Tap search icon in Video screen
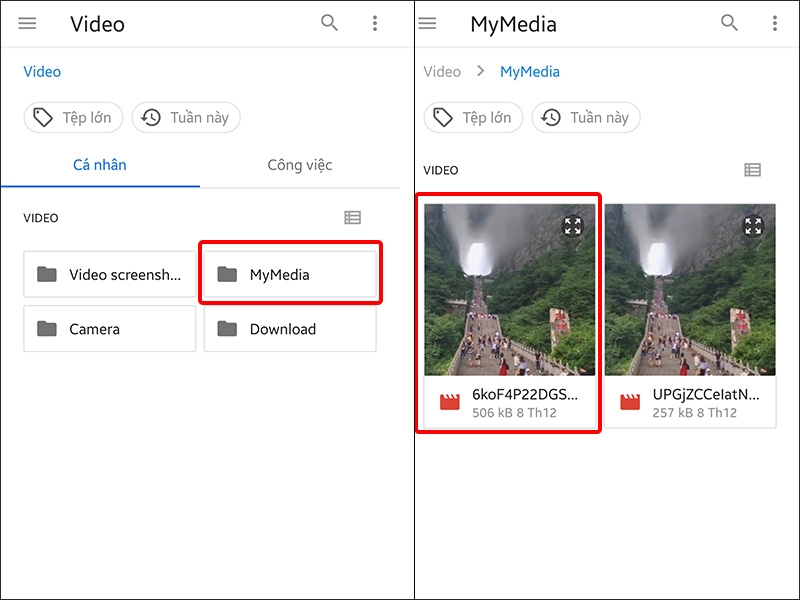800x600 pixels. tap(329, 23)
